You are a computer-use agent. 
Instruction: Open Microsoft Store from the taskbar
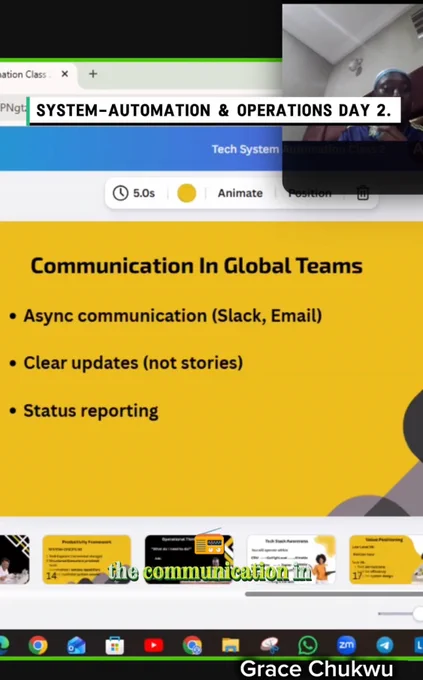(115, 646)
